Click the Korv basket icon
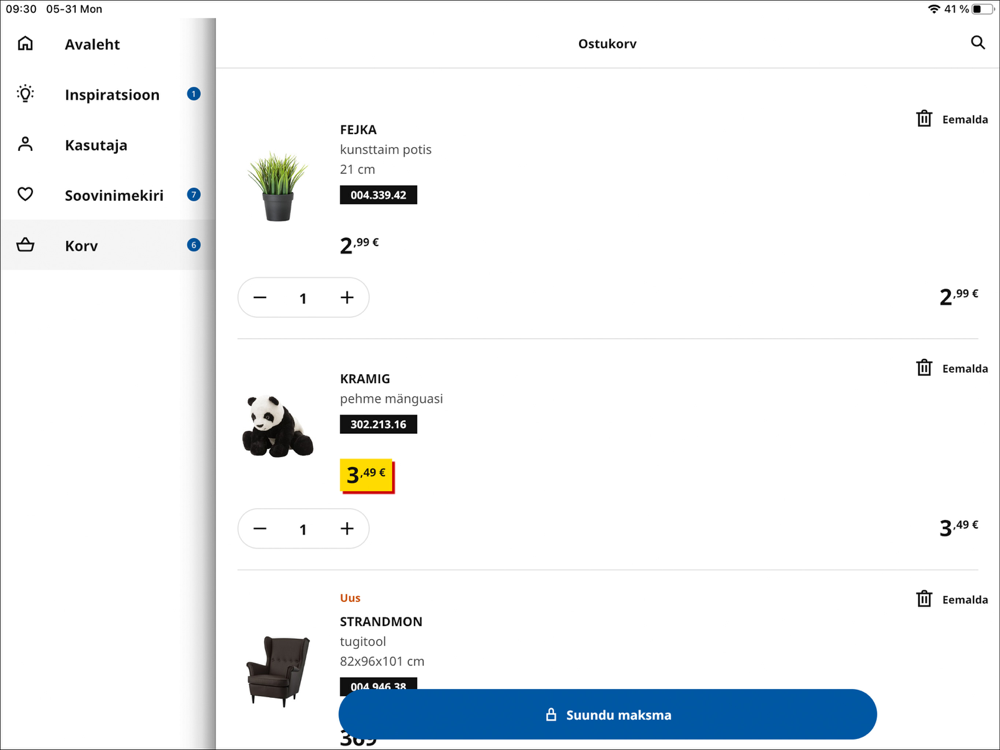This screenshot has width=1000, height=750. [26, 245]
